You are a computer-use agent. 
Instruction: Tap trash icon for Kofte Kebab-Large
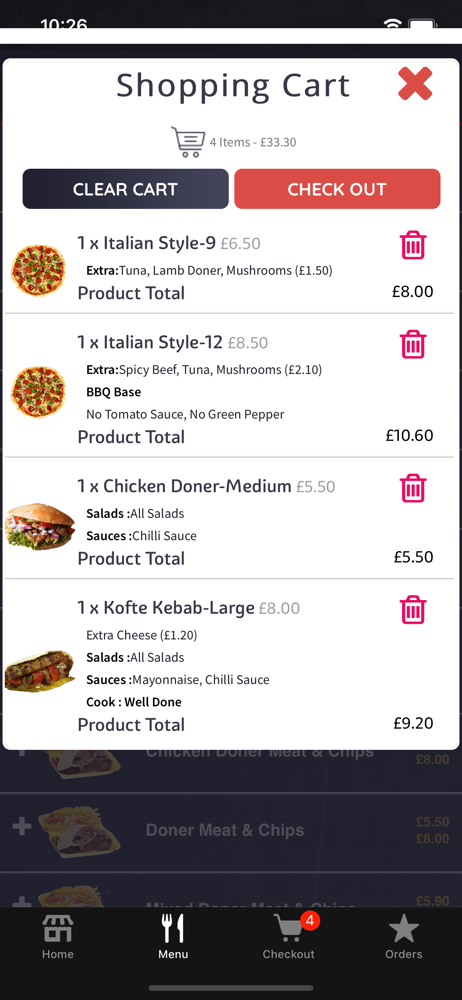coord(413,610)
